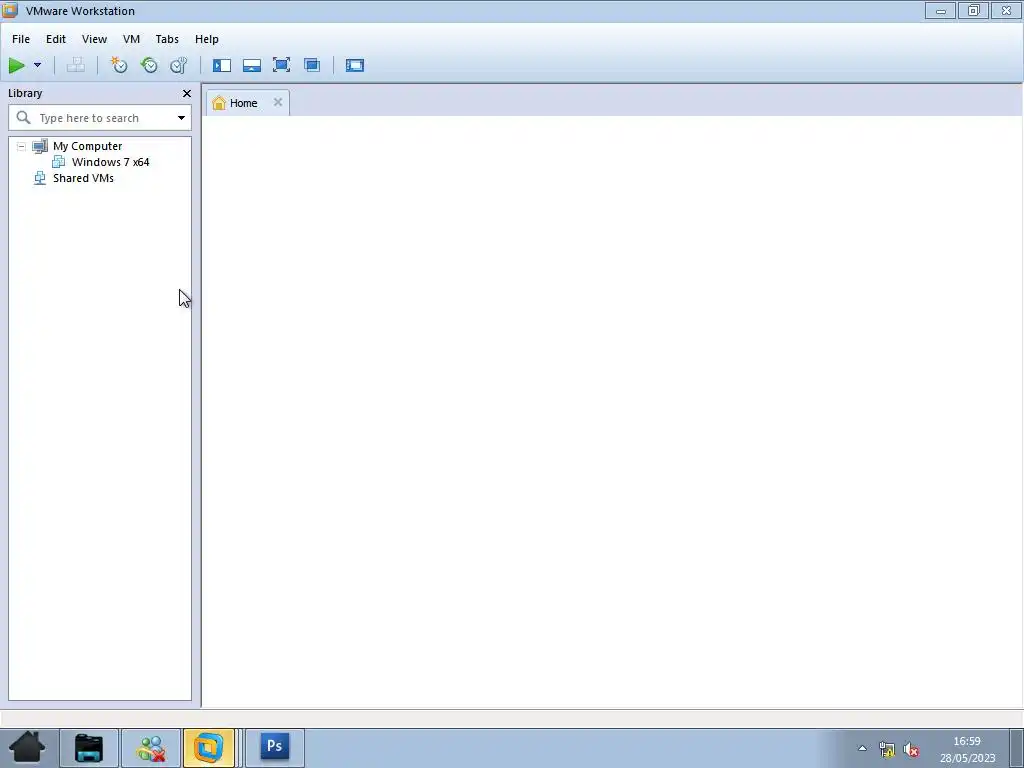Open the Tabs menu
Screen dimensions: 1024x768
[167, 39]
